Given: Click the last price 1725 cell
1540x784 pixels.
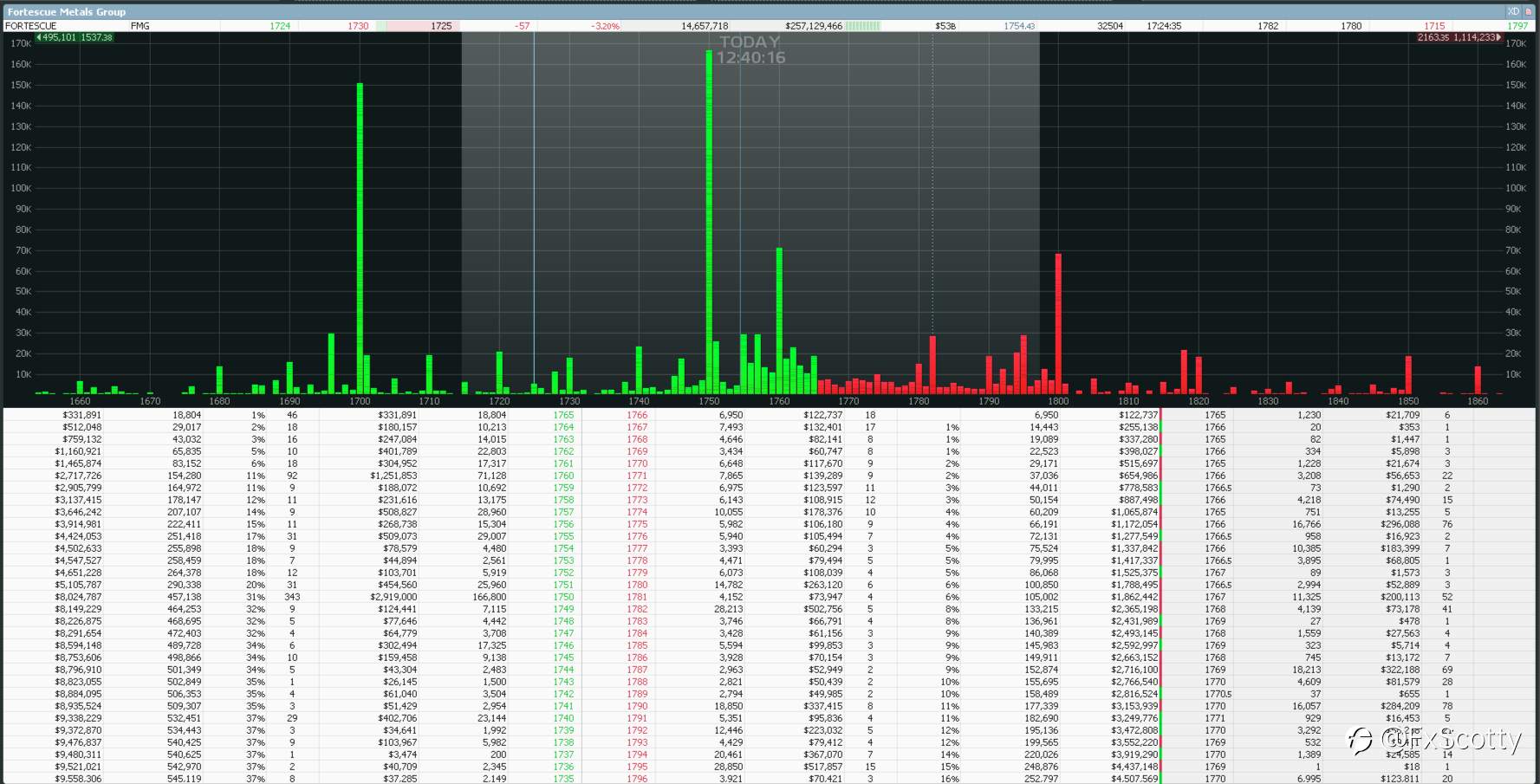Looking at the screenshot, I should (x=441, y=26).
